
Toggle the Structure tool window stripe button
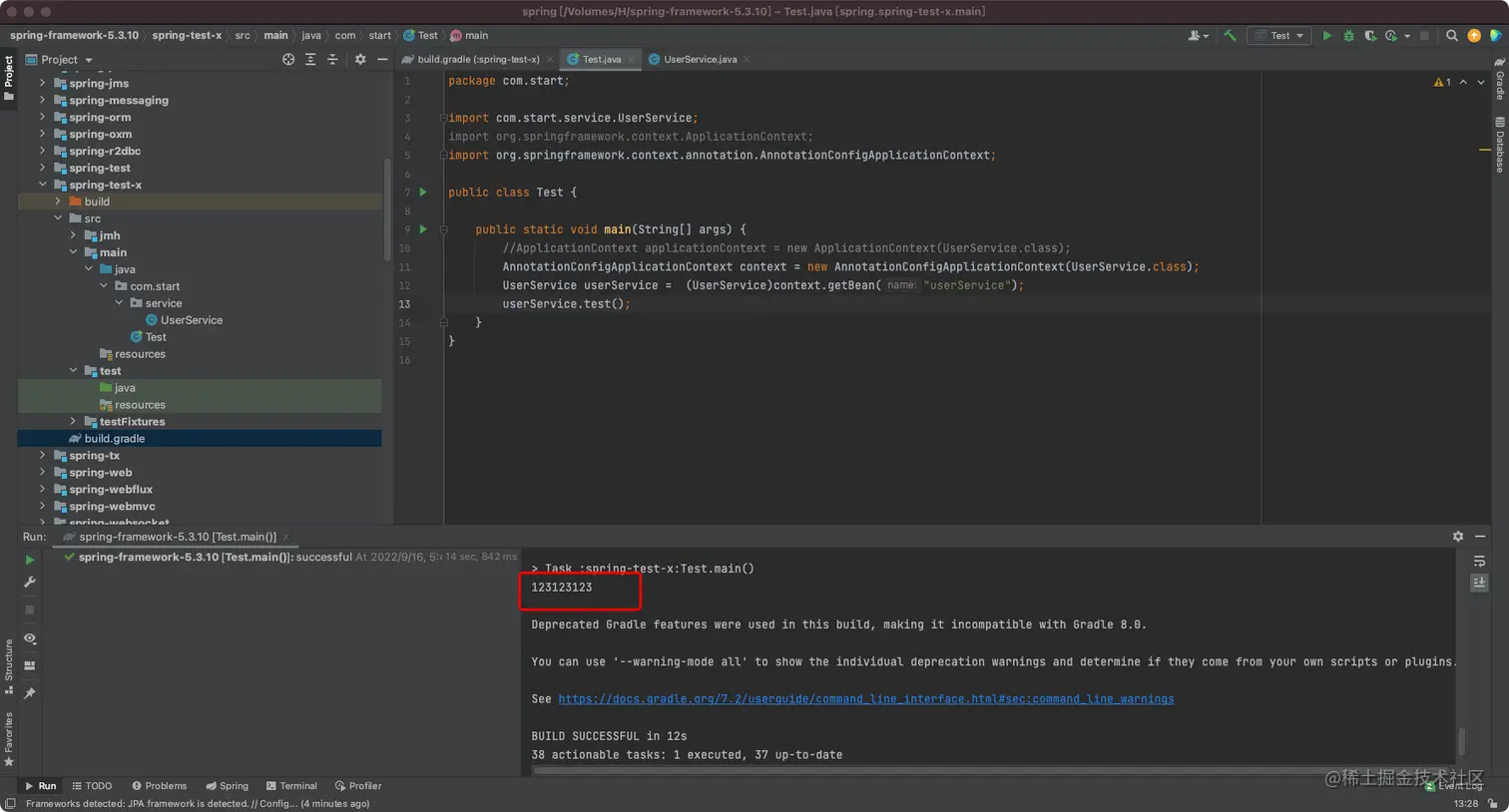[9, 665]
